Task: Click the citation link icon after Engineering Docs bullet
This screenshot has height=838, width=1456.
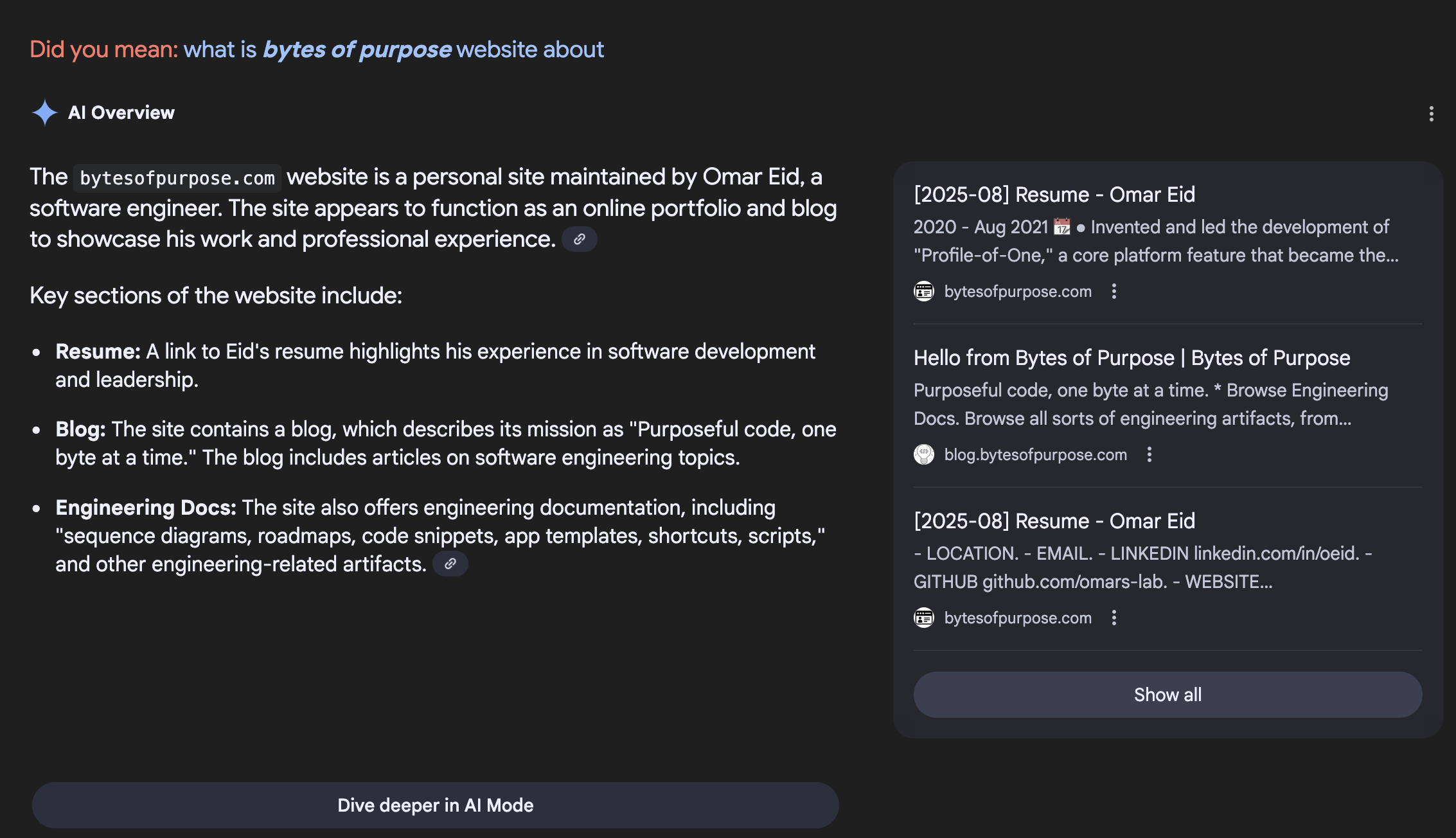Action: click(450, 564)
